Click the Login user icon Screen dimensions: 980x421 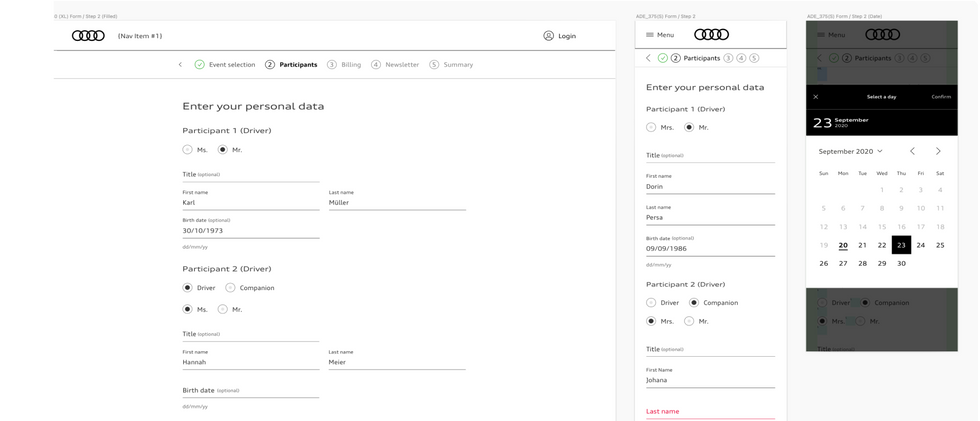coord(548,36)
